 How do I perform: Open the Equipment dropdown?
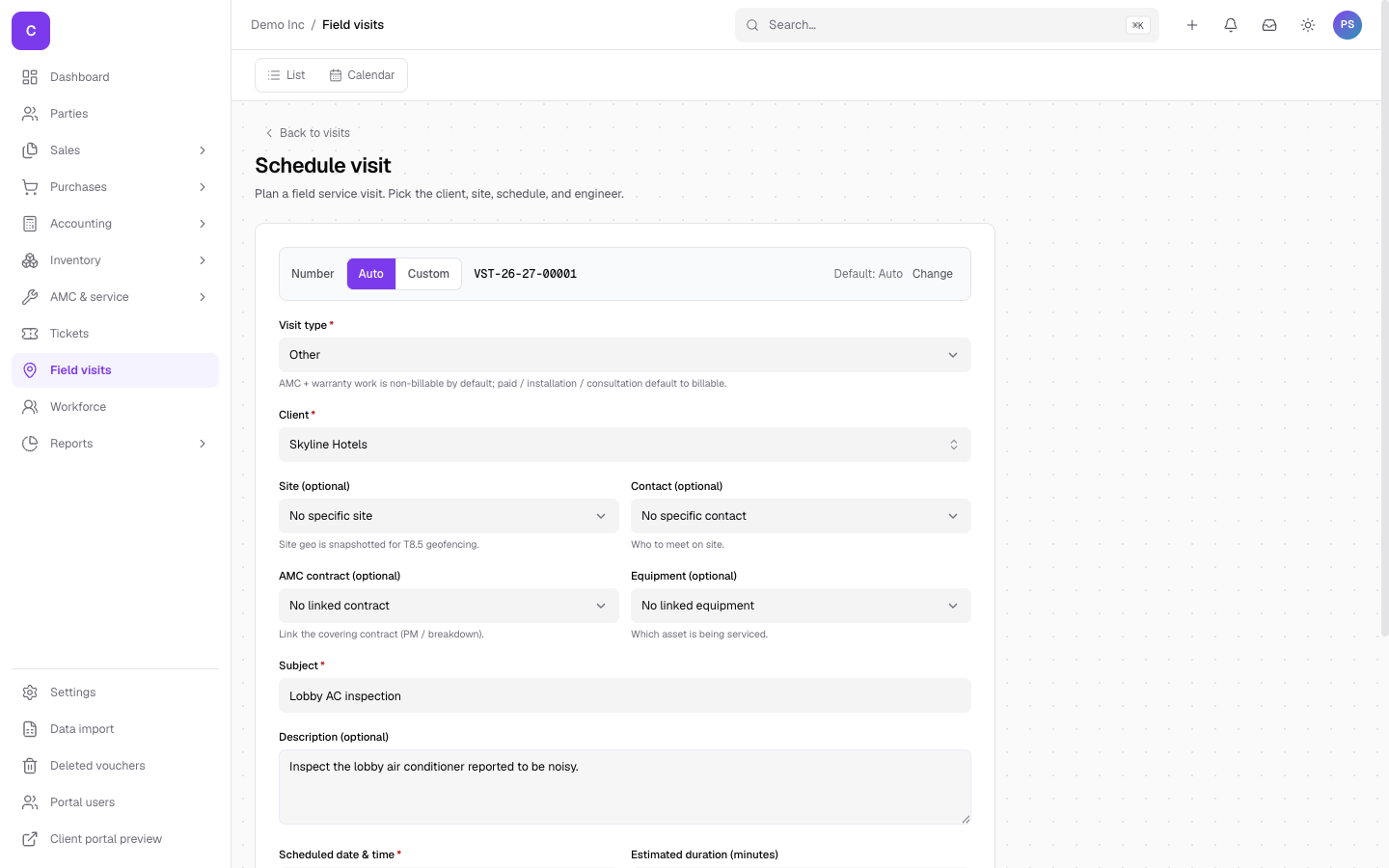(x=801, y=606)
